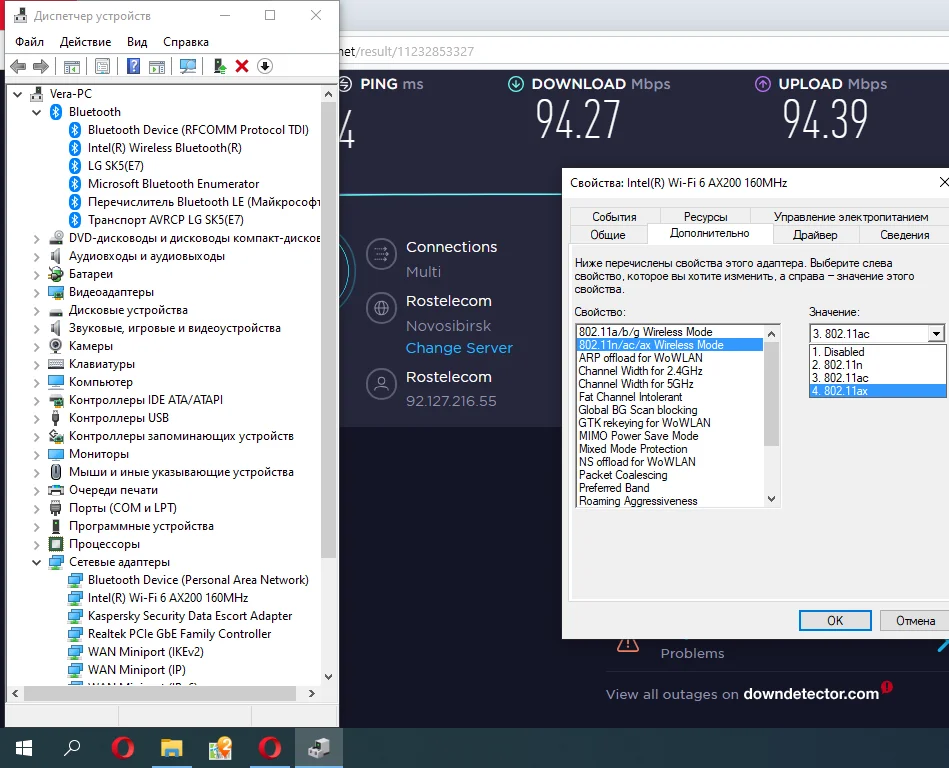Choose 4. 802.11ax in the value list
Viewport: 949px width, 768px height.
click(877, 391)
